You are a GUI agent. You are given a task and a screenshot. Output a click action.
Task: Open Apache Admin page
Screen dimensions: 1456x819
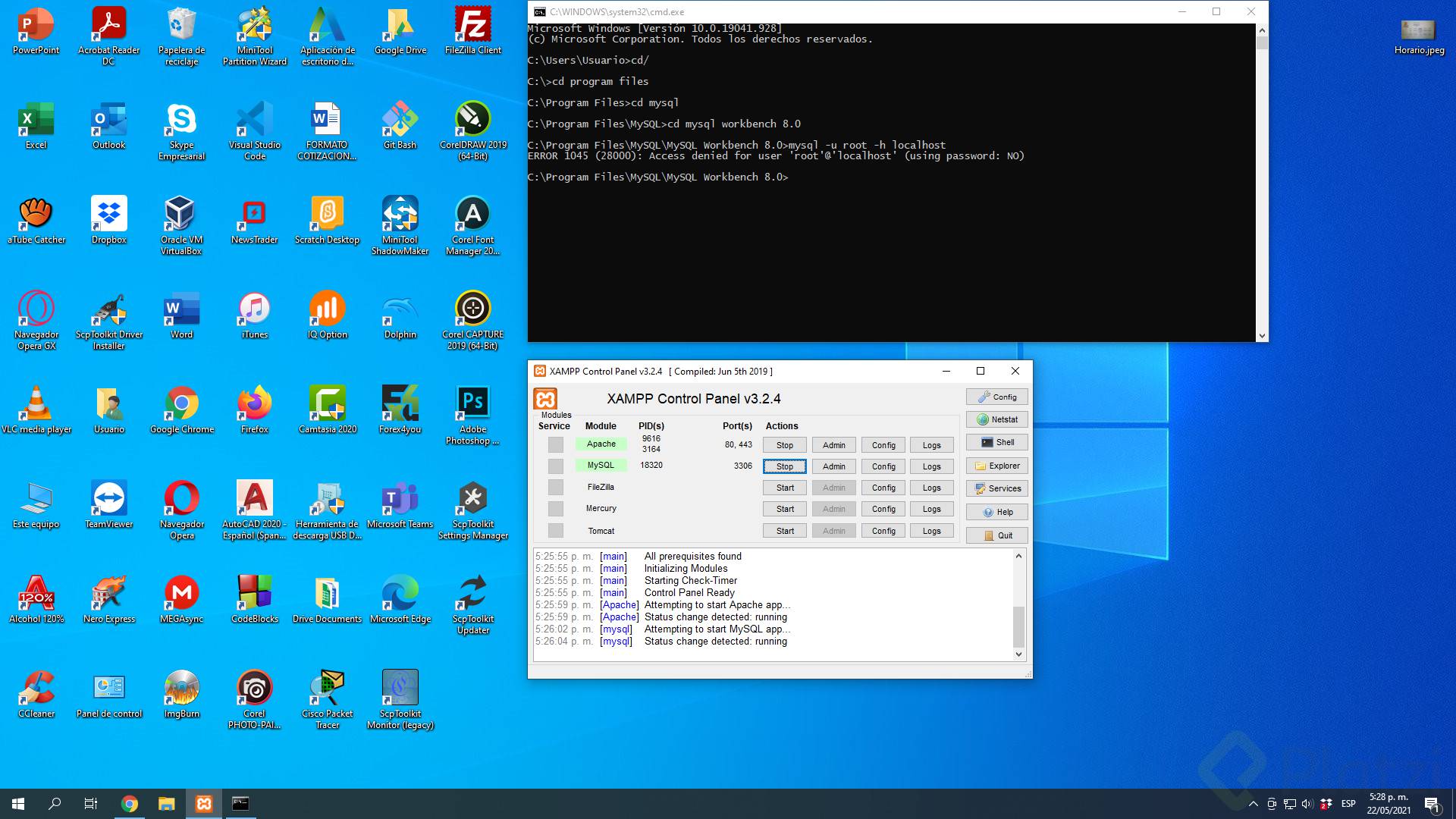(x=834, y=445)
